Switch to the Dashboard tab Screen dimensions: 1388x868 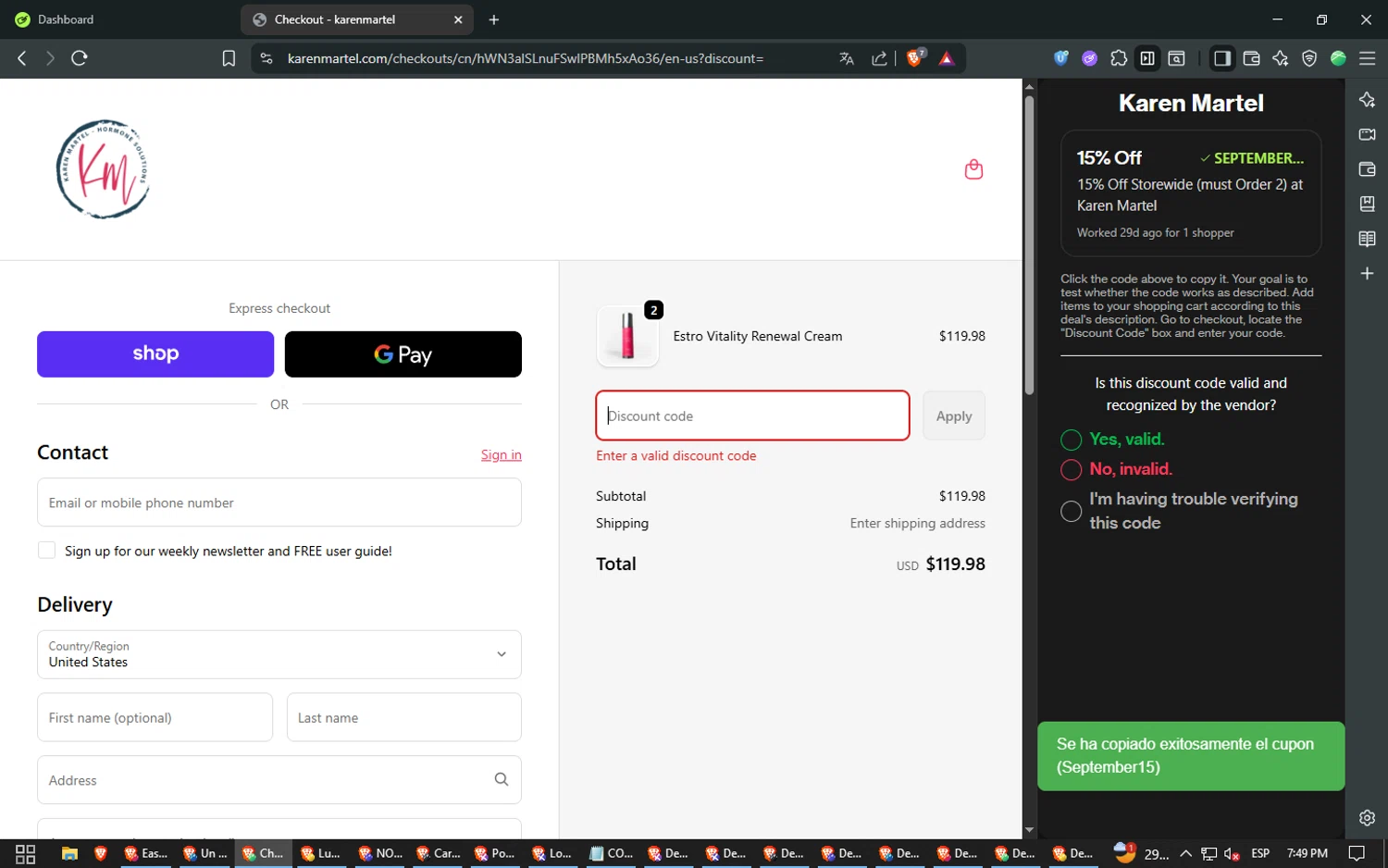coord(65,19)
